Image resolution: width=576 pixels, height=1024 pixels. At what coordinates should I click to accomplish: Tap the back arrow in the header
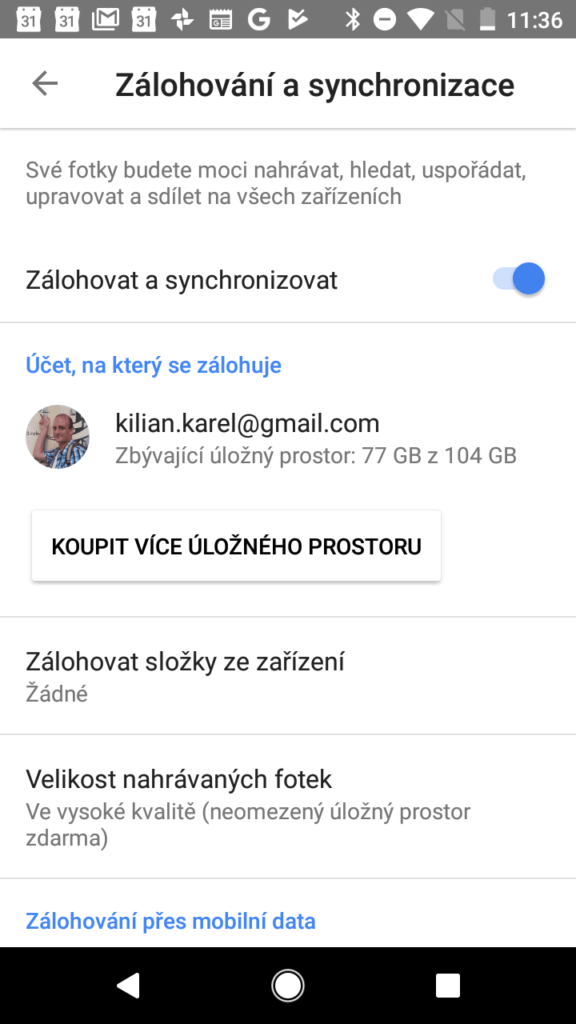point(45,84)
